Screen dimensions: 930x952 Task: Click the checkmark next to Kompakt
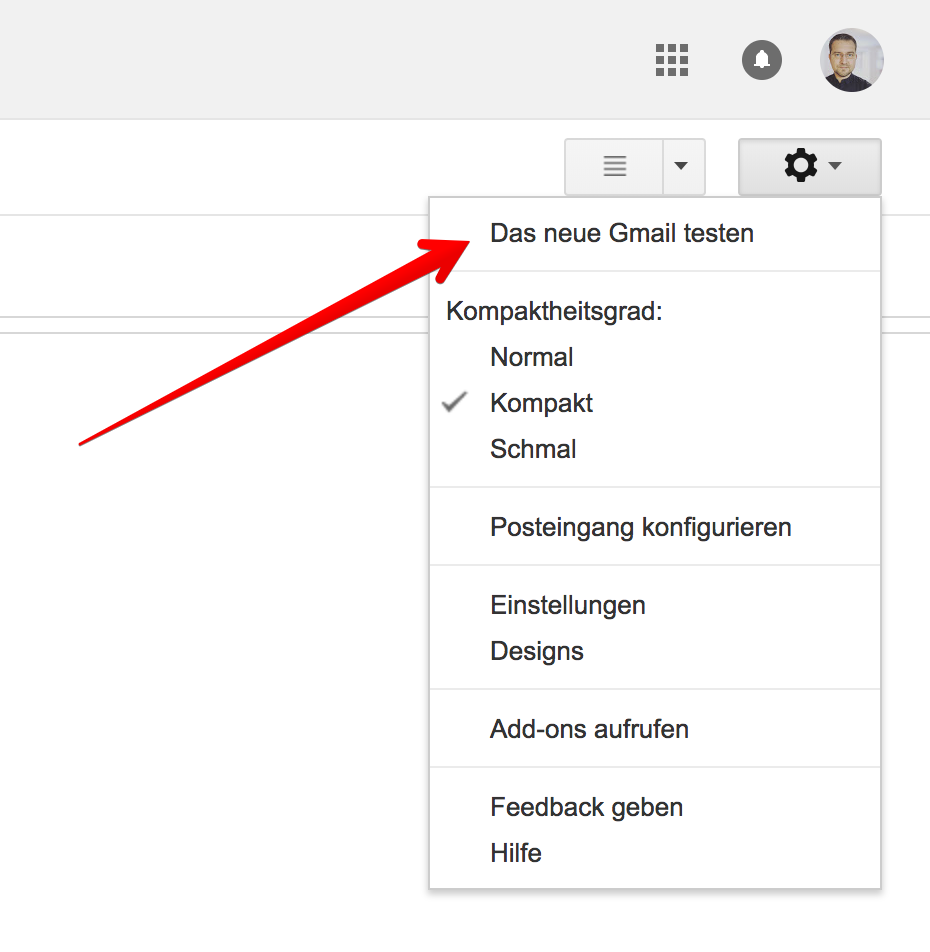455,403
